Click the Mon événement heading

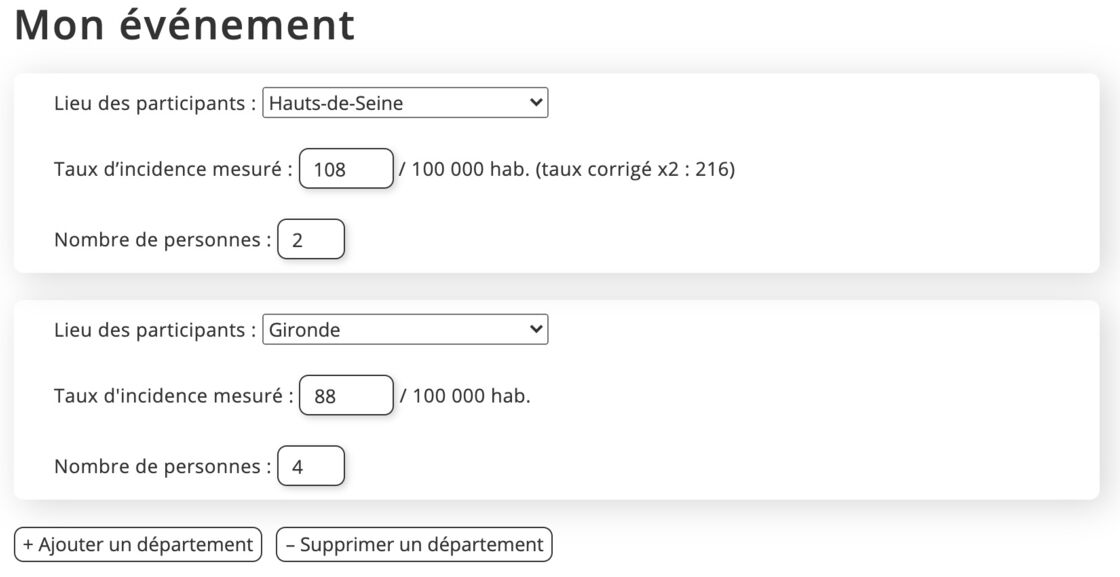tap(184, 25)
